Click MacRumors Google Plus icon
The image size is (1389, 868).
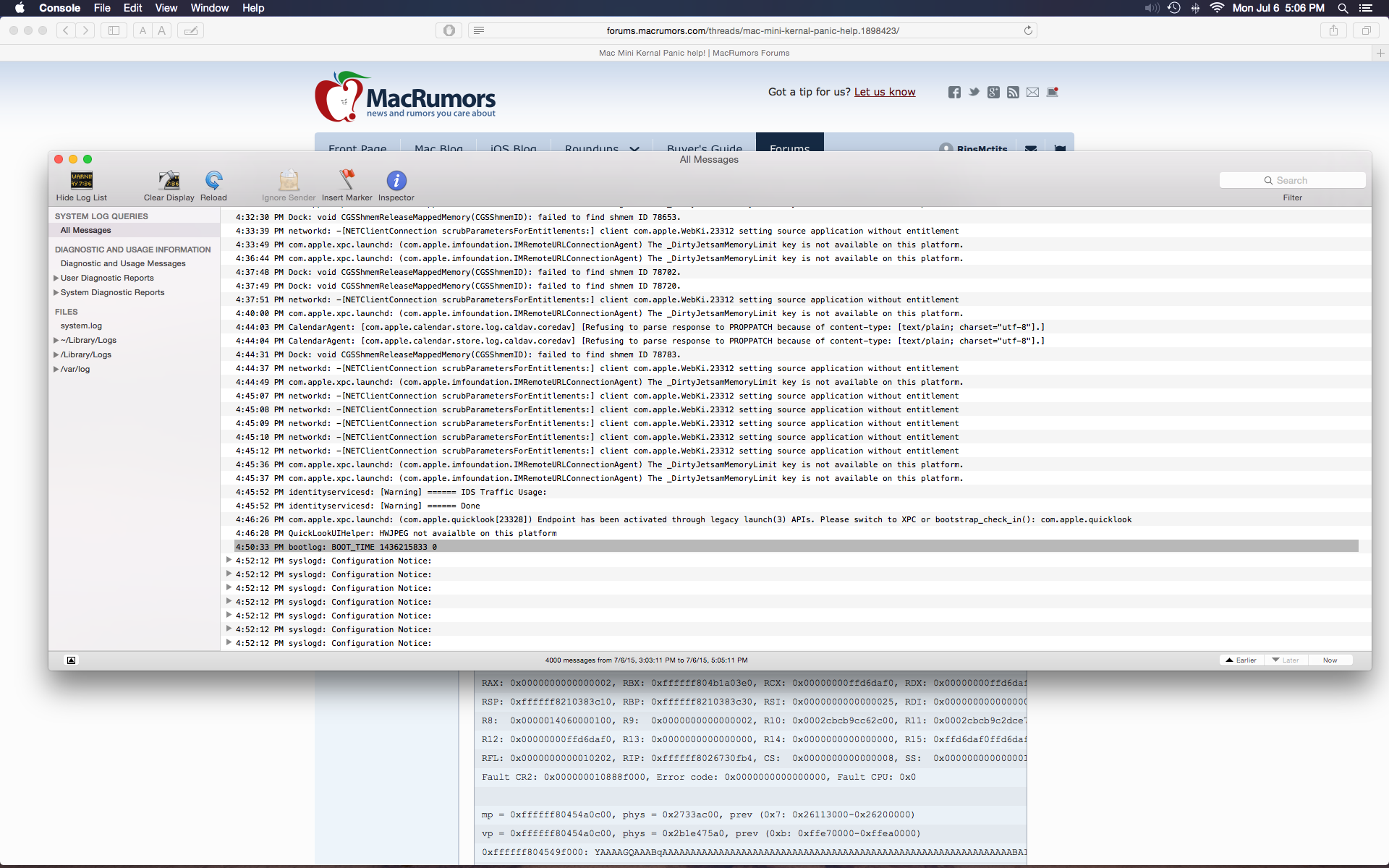[993, 92]
